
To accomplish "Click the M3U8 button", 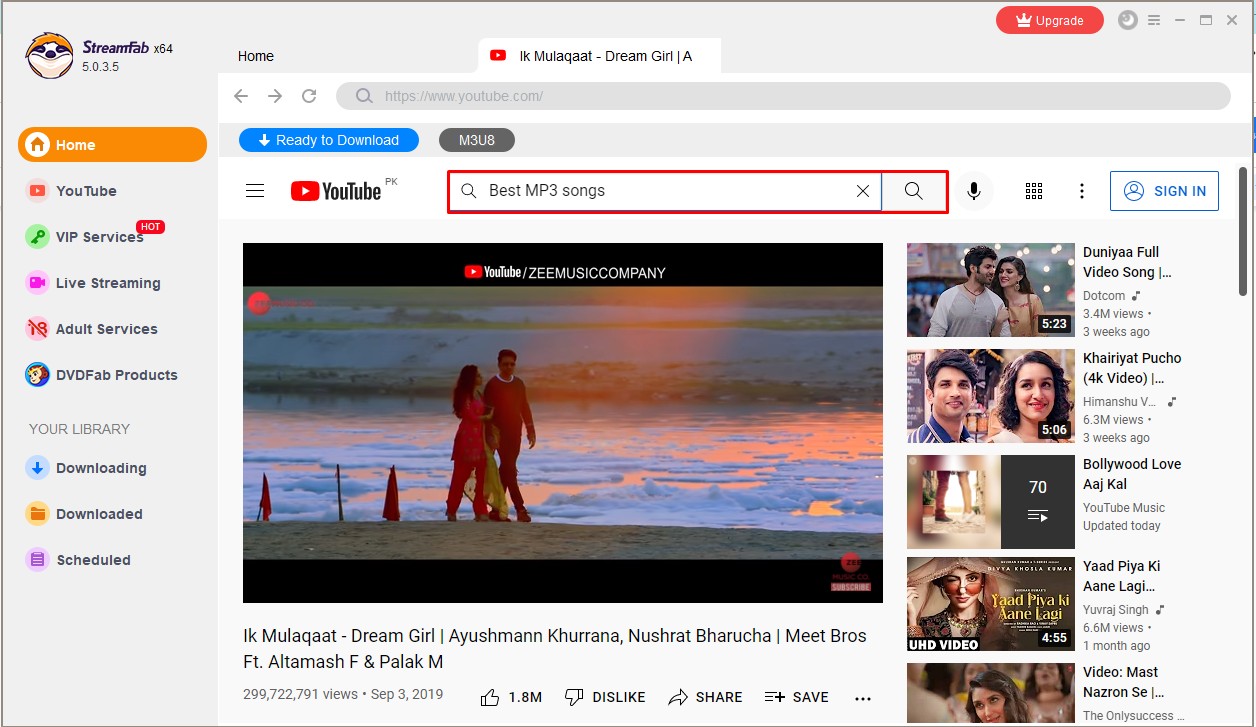I will click(x=477, y=140).
